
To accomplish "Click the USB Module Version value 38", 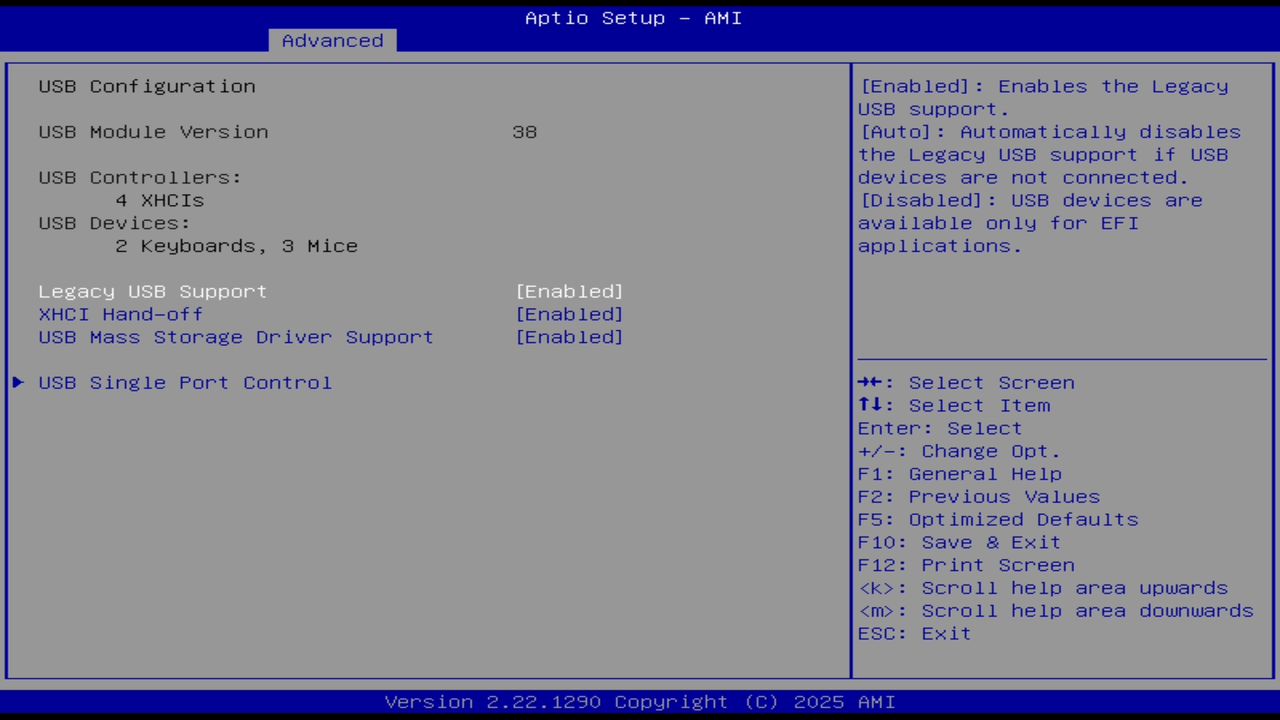I will pos(525,131).
